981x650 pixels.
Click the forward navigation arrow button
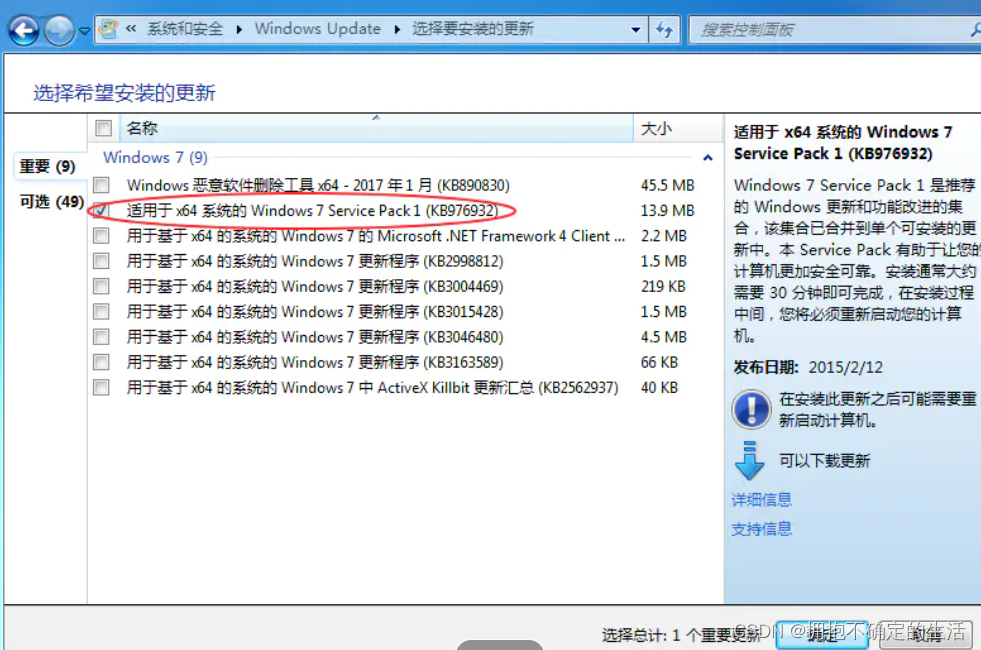59,30
